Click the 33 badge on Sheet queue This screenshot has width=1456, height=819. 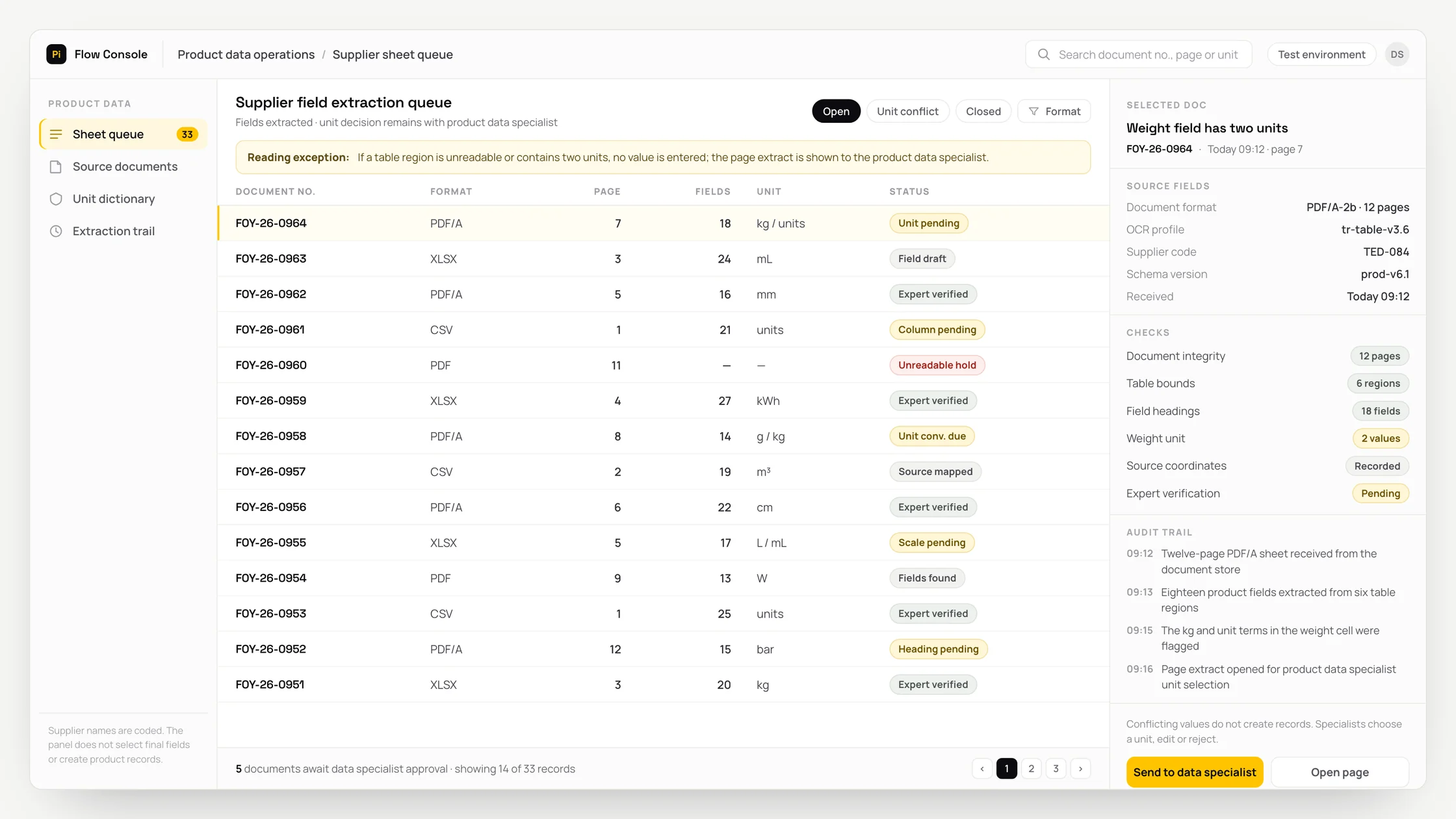pyautogui.click(x=187, y=134)
